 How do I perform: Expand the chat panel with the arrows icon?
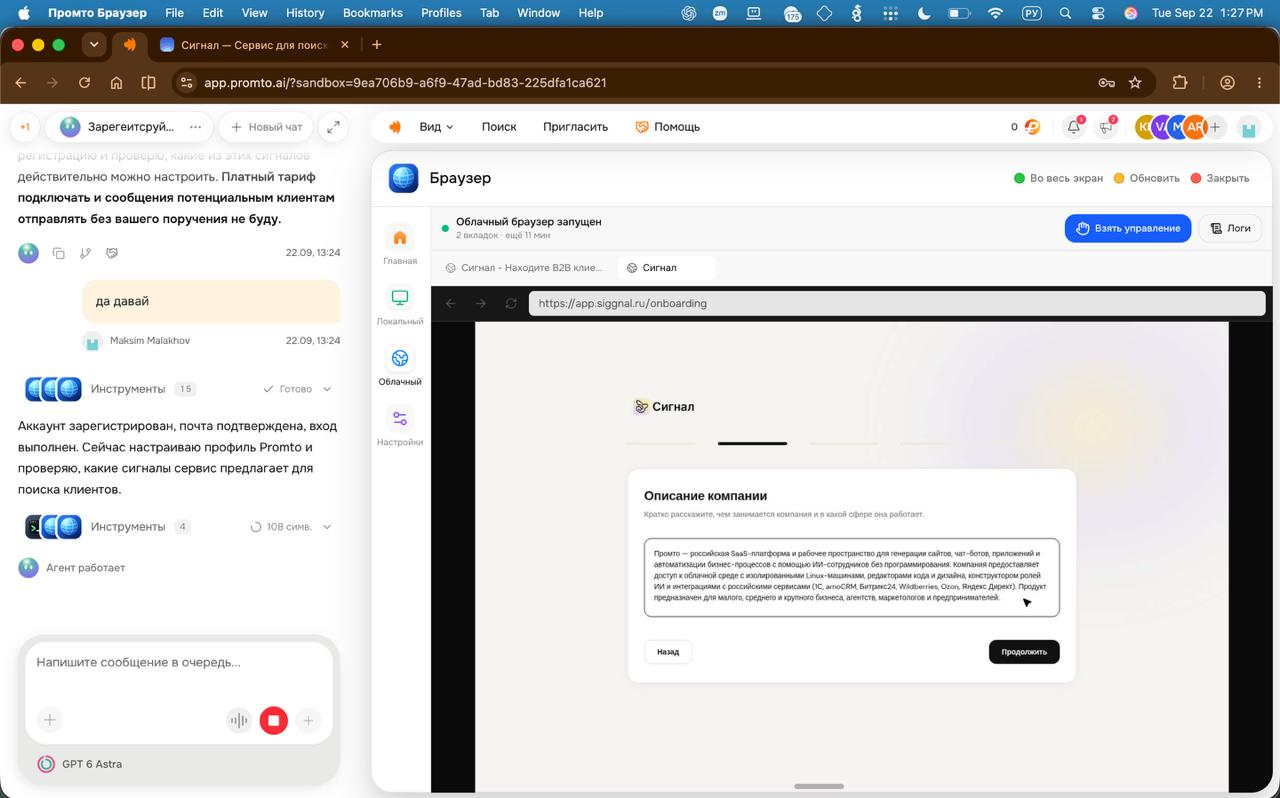point(333,127)
